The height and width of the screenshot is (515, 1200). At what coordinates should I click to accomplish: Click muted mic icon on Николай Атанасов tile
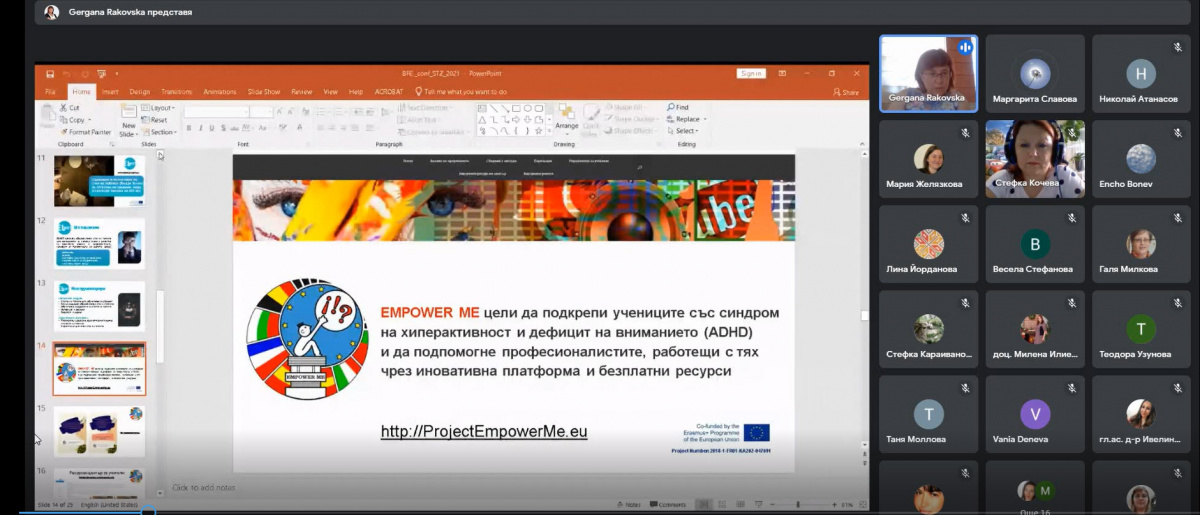pyautogui.click(x=1179, y=48)
